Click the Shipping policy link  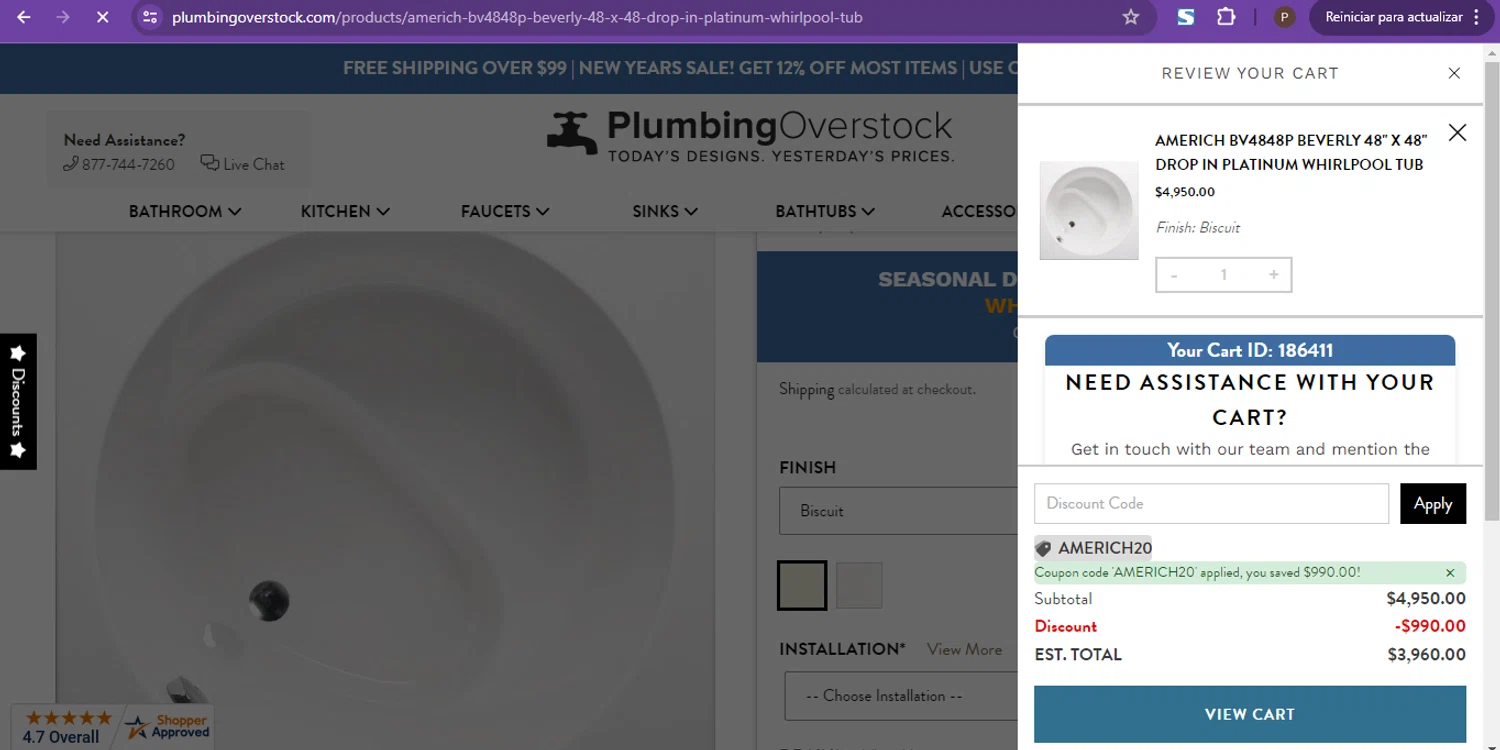coord(806,389)
